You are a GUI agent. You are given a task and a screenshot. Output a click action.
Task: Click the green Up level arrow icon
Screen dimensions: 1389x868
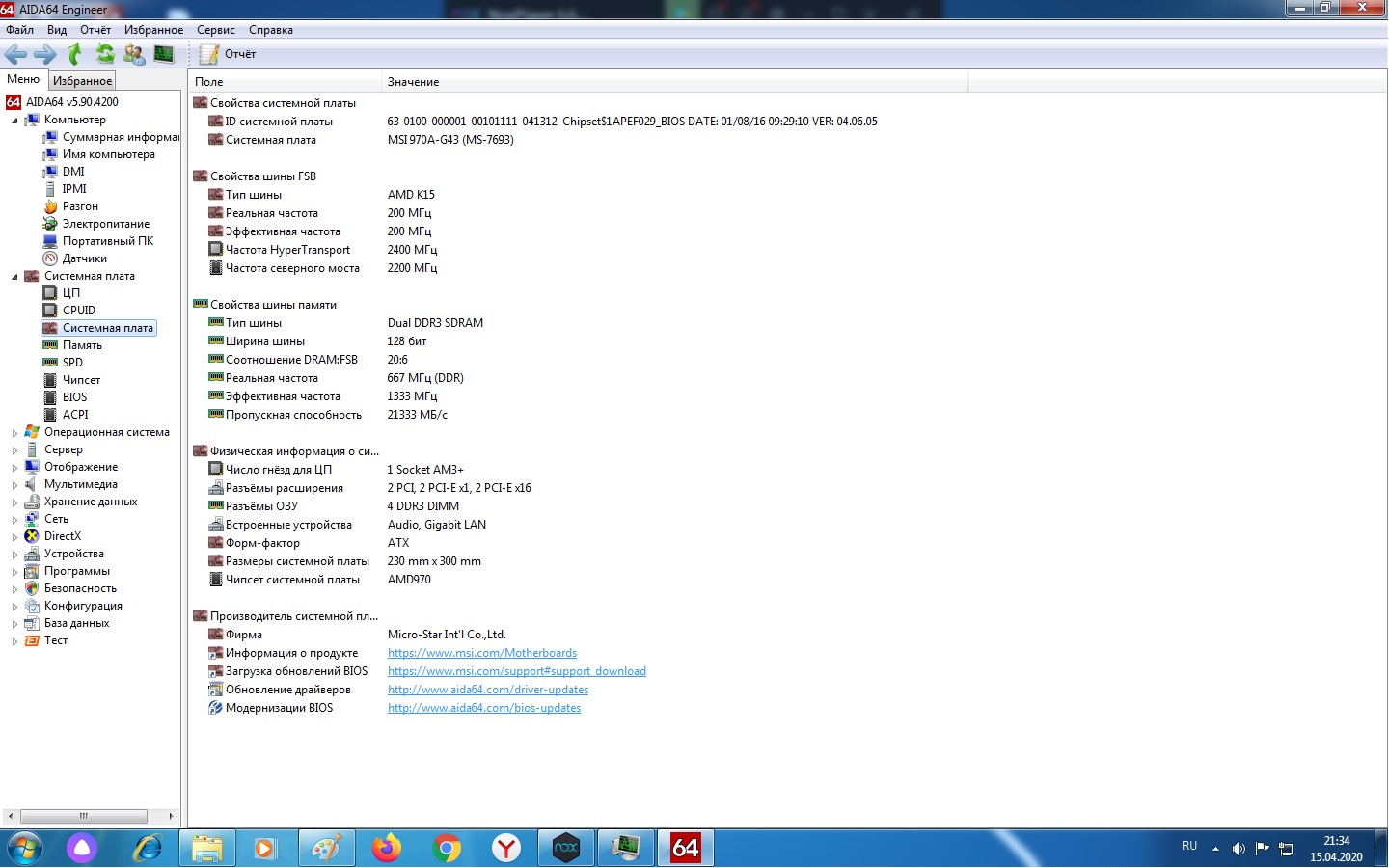[75, 55]
